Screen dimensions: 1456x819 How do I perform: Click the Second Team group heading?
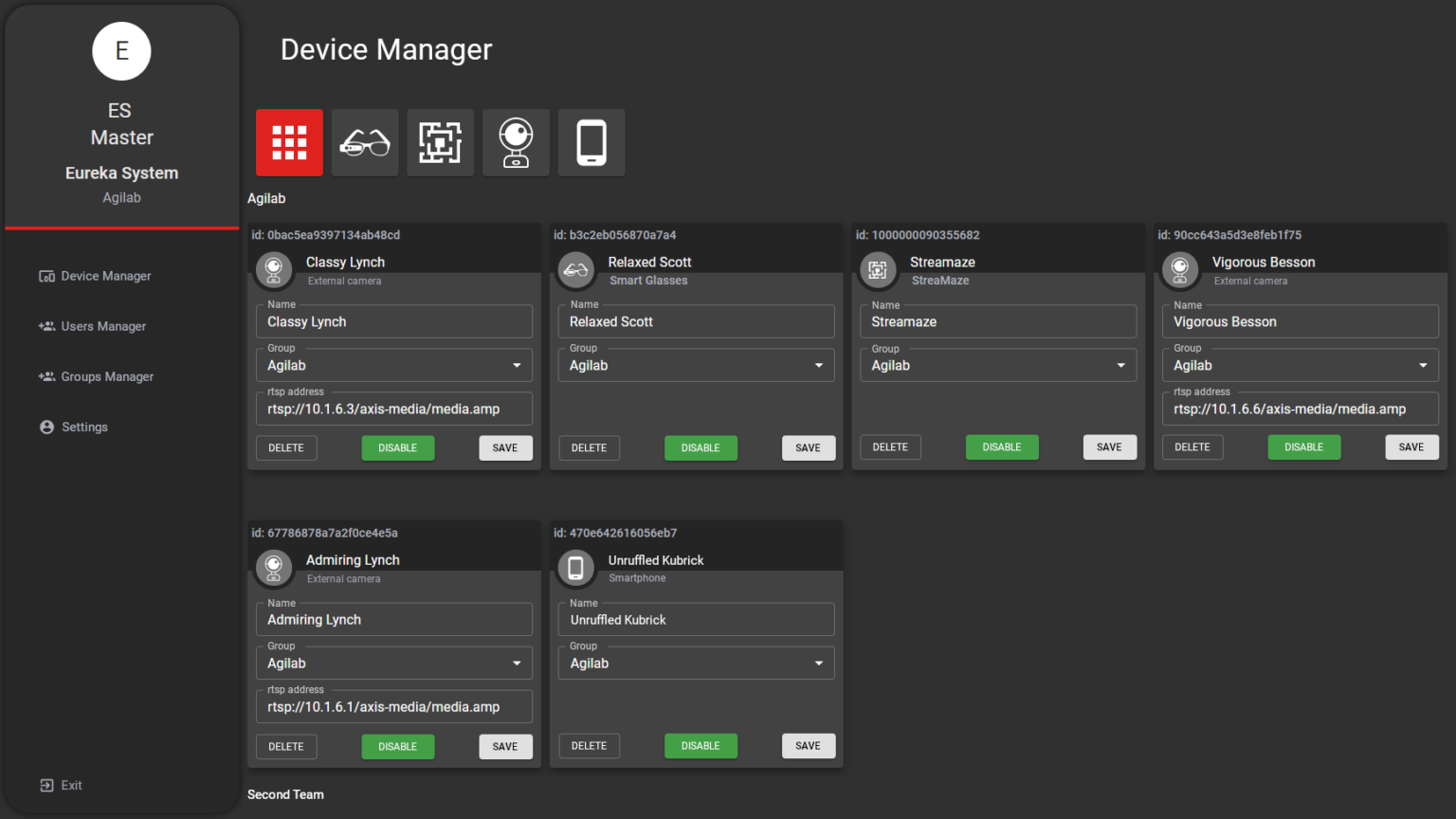pos(285,794)
